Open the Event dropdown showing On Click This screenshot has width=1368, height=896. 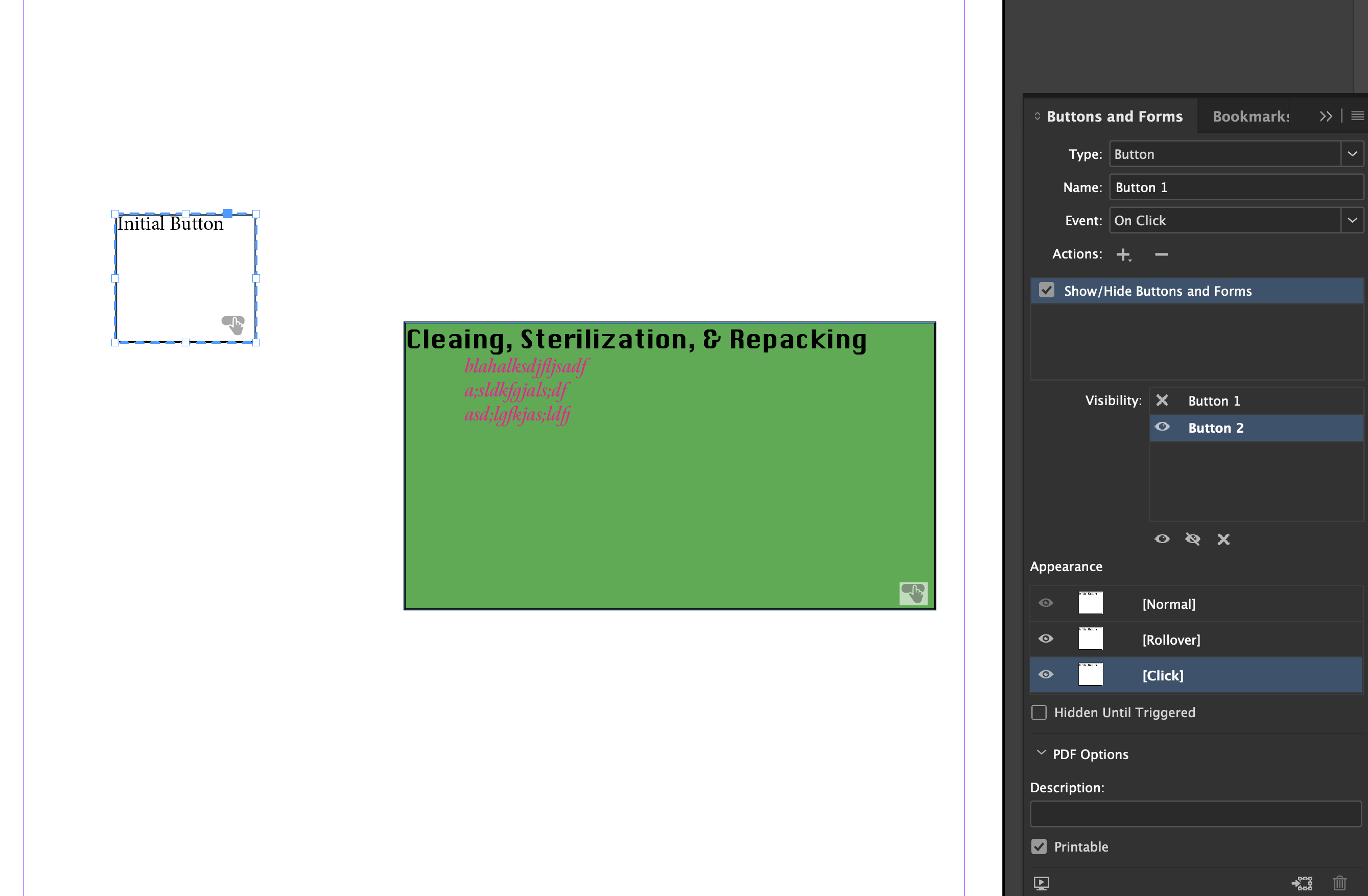click(x=1352, y=220)
